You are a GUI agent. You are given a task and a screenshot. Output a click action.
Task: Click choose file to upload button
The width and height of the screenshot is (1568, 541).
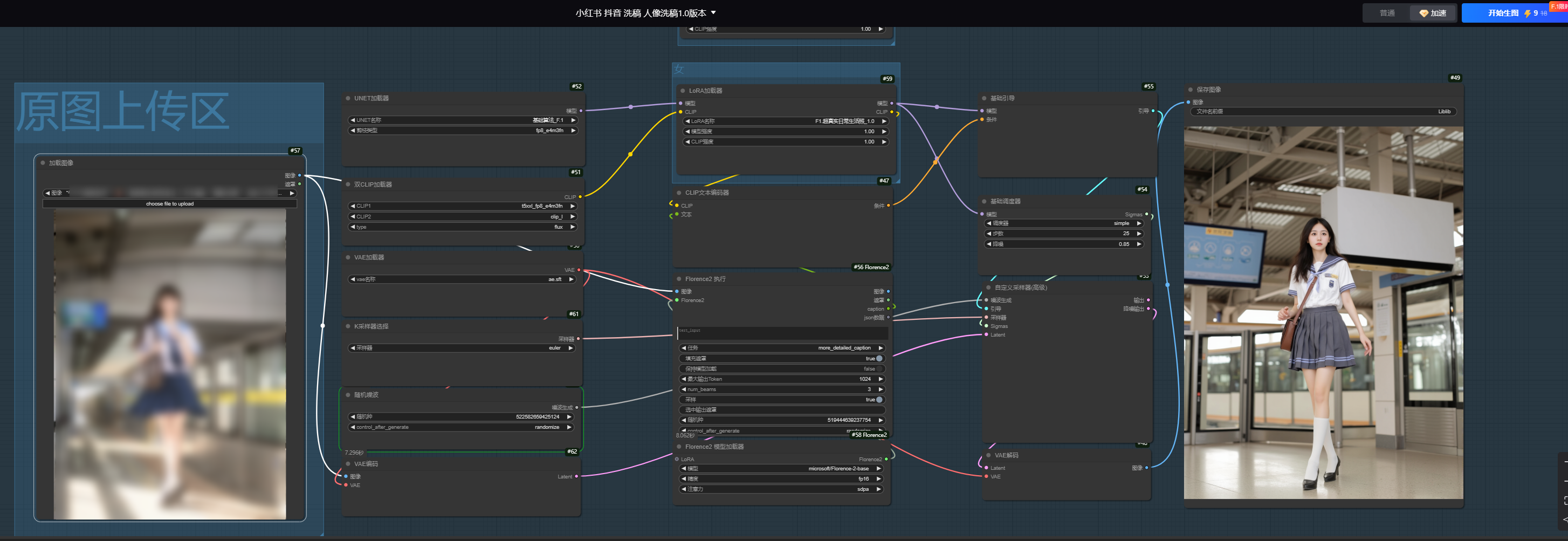point(170,204)
